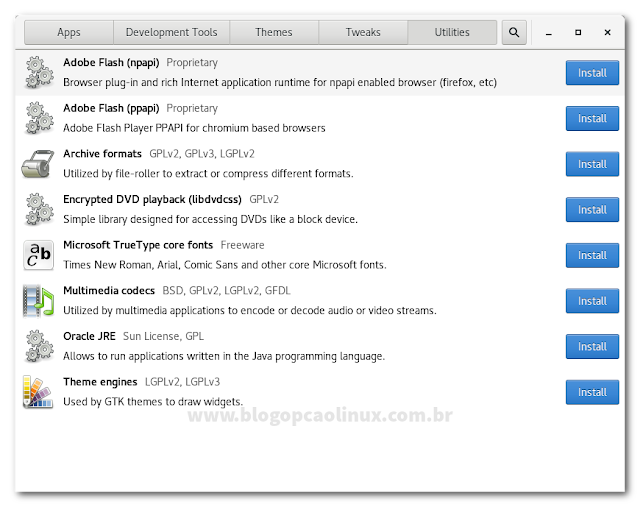Install Theme engines

point(592,392)
